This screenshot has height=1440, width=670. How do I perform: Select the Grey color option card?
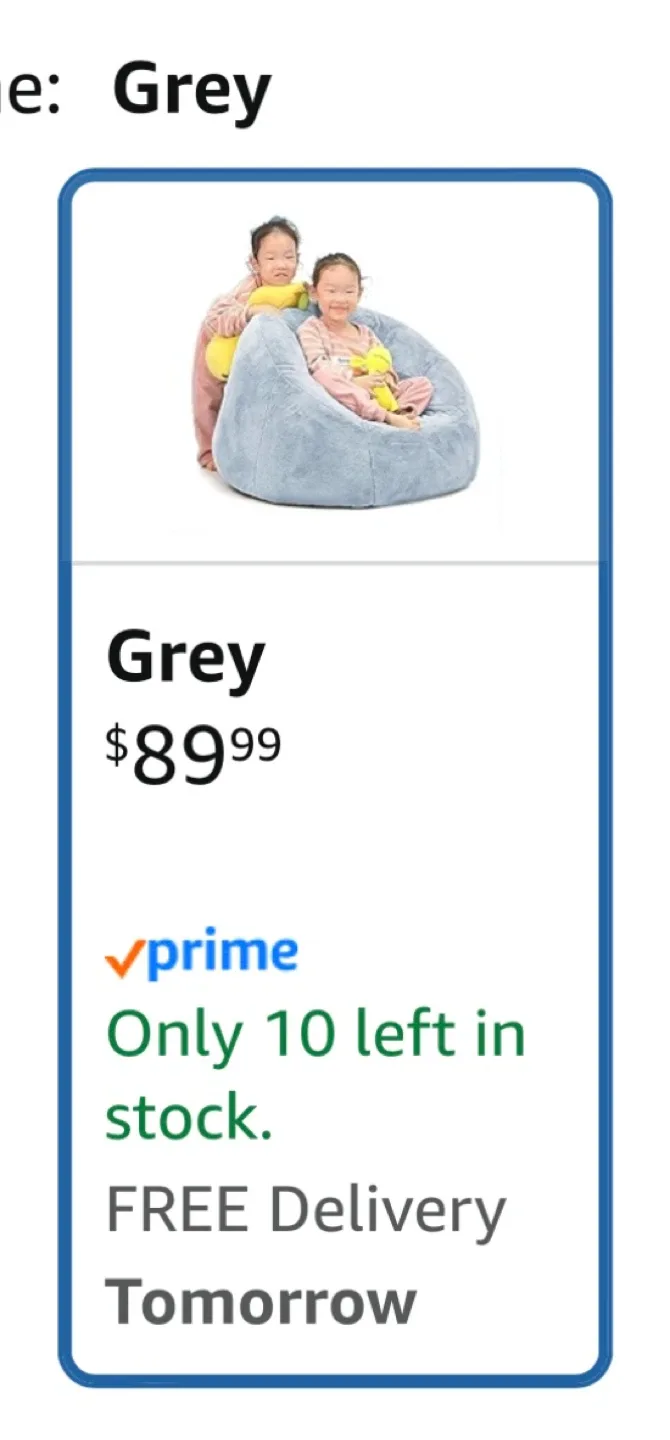click(x=335, y=778)
